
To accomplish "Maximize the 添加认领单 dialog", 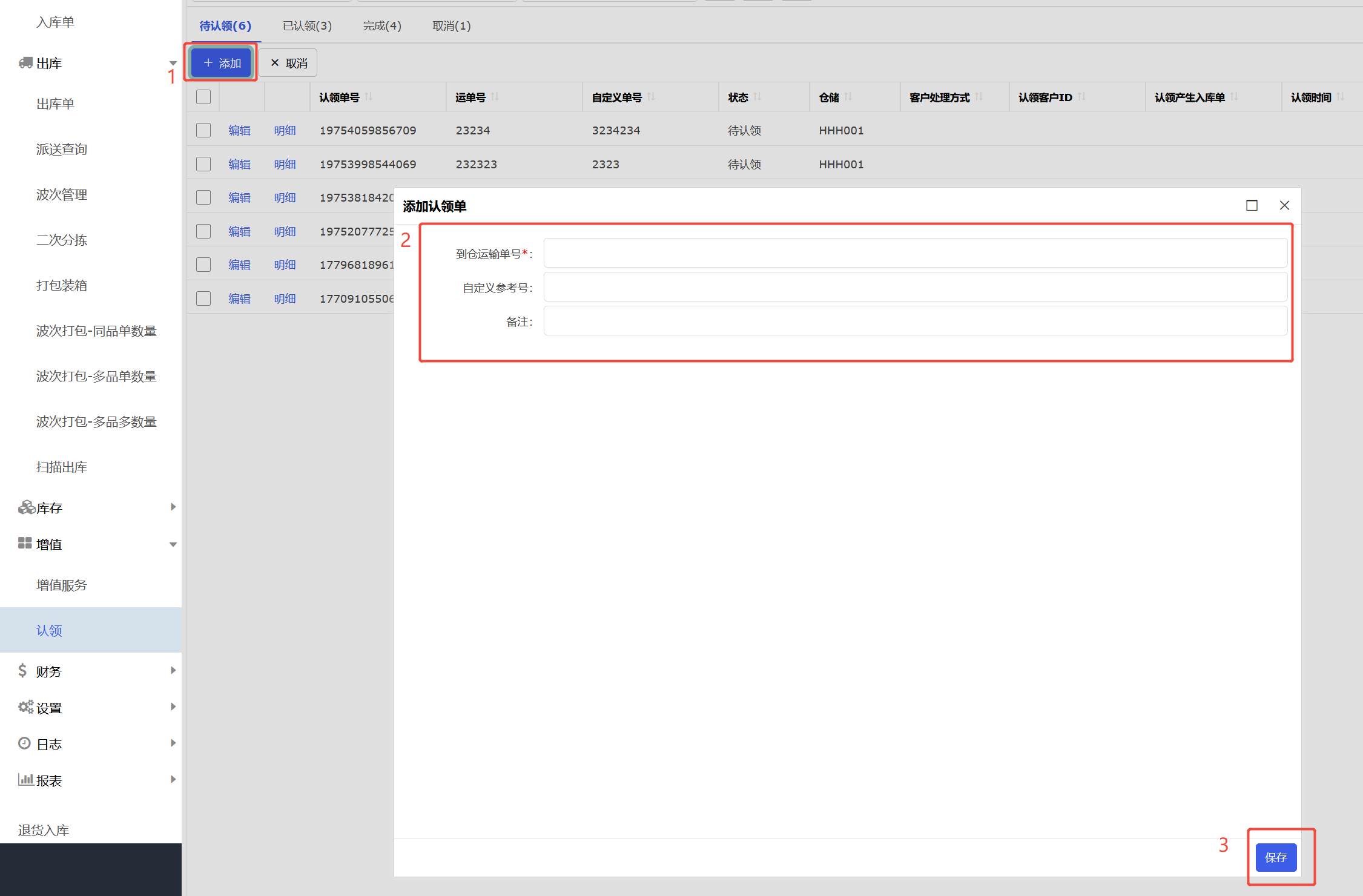I will pos(1252,205).
